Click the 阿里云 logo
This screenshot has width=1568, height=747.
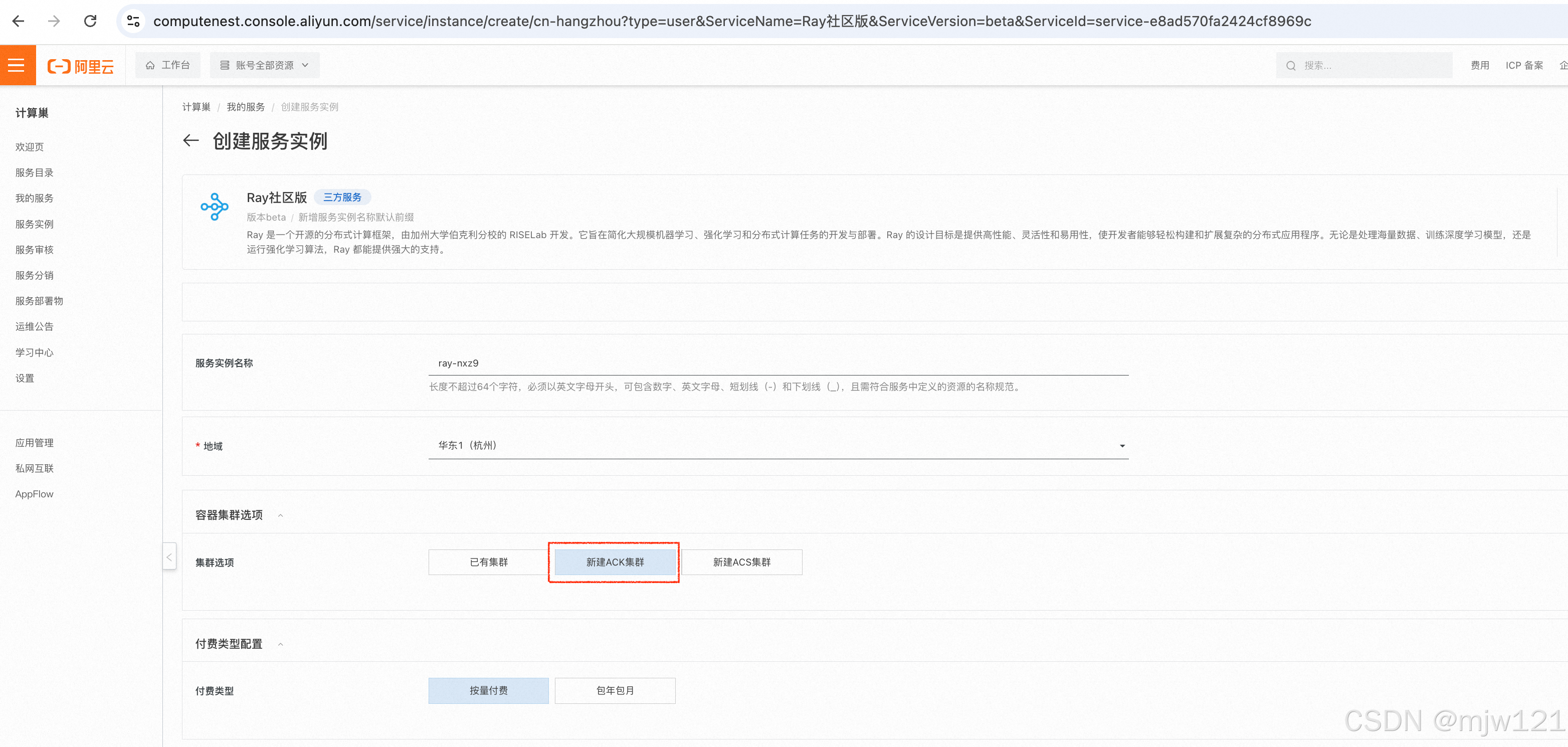coord(80,66)
